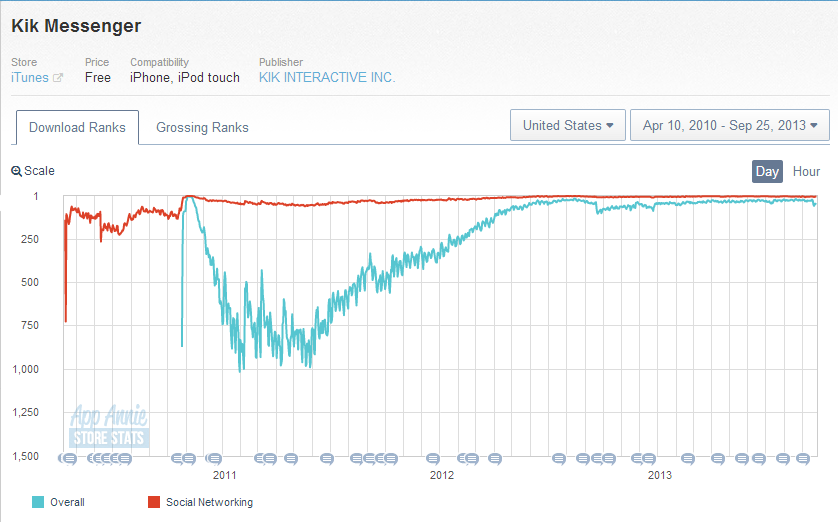Click the Free price value
The width and height of the screenshot is (838, 522).
tap(98, 77)
